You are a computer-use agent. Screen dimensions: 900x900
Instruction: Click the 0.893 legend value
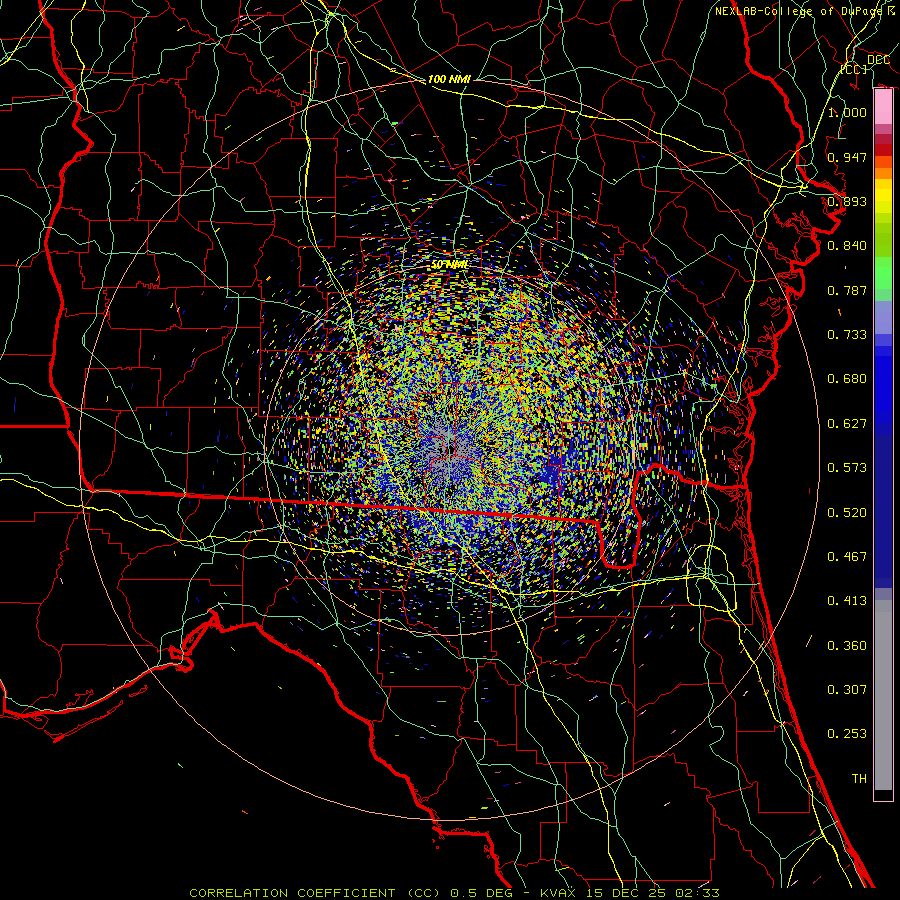coord(847,201)
